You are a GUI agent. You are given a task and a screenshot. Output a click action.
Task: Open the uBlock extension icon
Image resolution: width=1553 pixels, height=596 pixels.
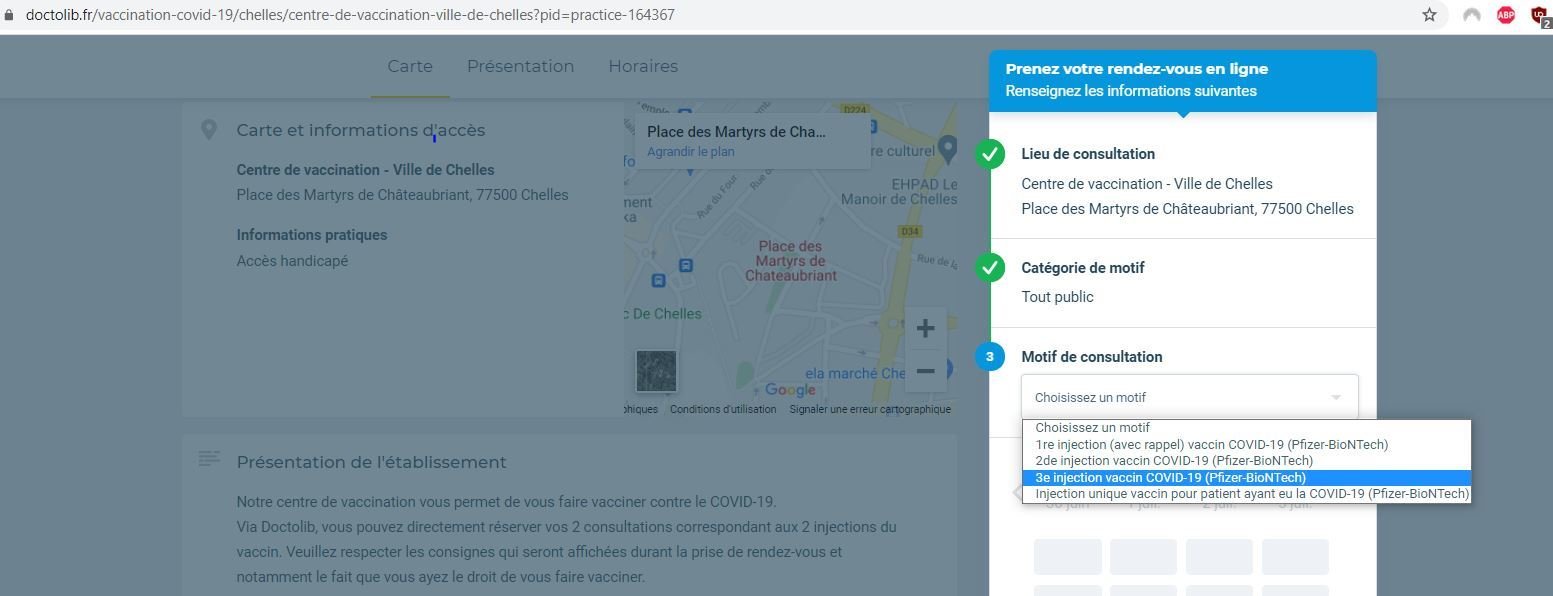click(x=1540, y=15)
